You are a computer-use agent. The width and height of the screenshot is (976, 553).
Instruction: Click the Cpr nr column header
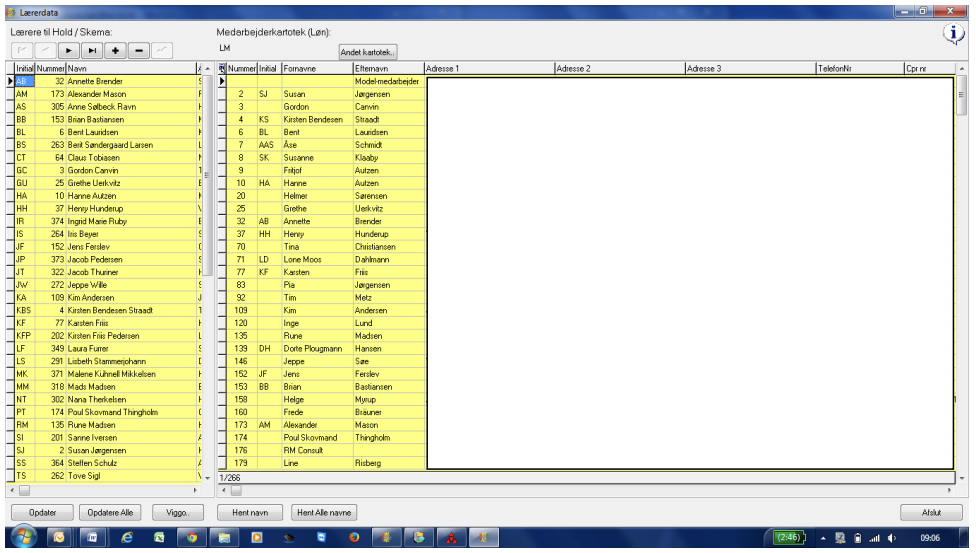[929, 69]
